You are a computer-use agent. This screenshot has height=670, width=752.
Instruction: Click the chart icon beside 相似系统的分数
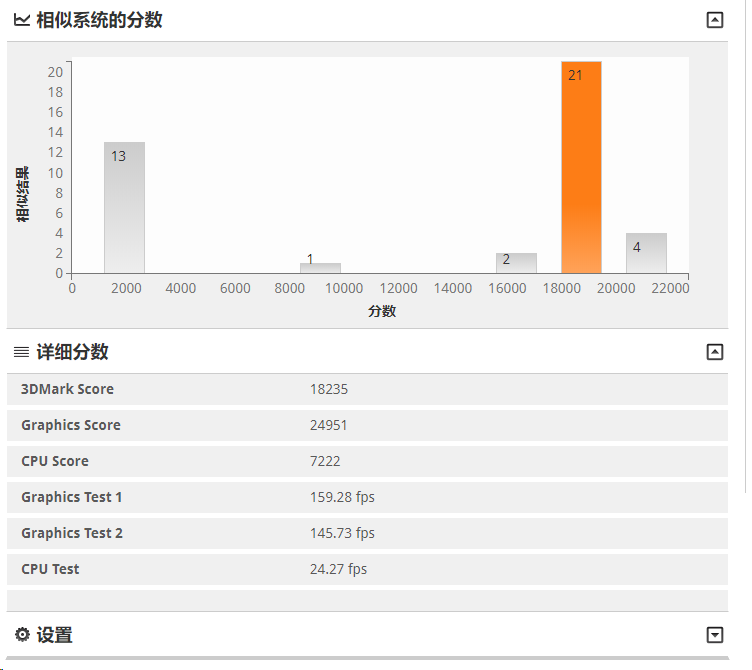click(x=22, y=20)
